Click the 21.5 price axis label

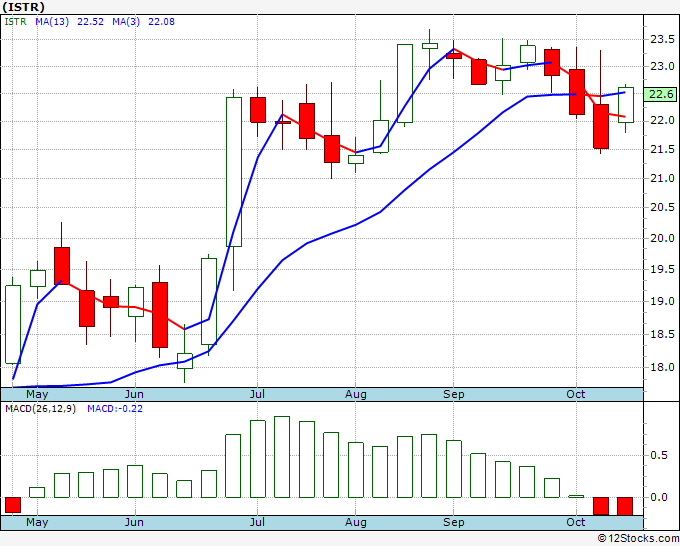click(x=662, y=149)
